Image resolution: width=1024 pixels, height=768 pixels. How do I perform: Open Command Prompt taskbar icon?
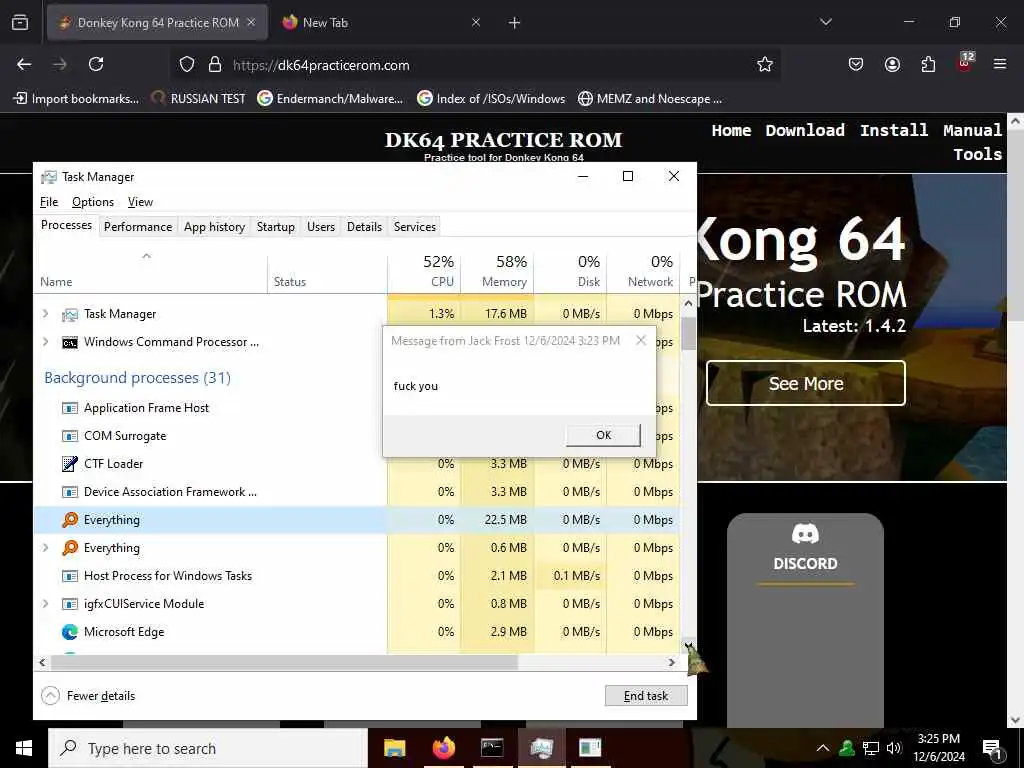pos(492,748)
